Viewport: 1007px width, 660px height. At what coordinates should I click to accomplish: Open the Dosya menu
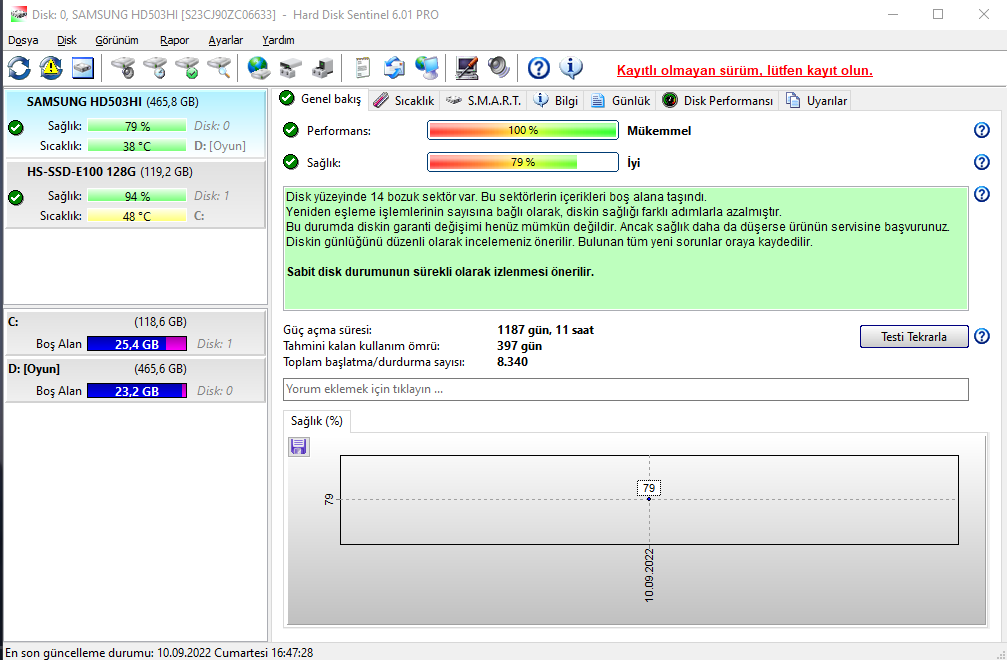(23, 40)
